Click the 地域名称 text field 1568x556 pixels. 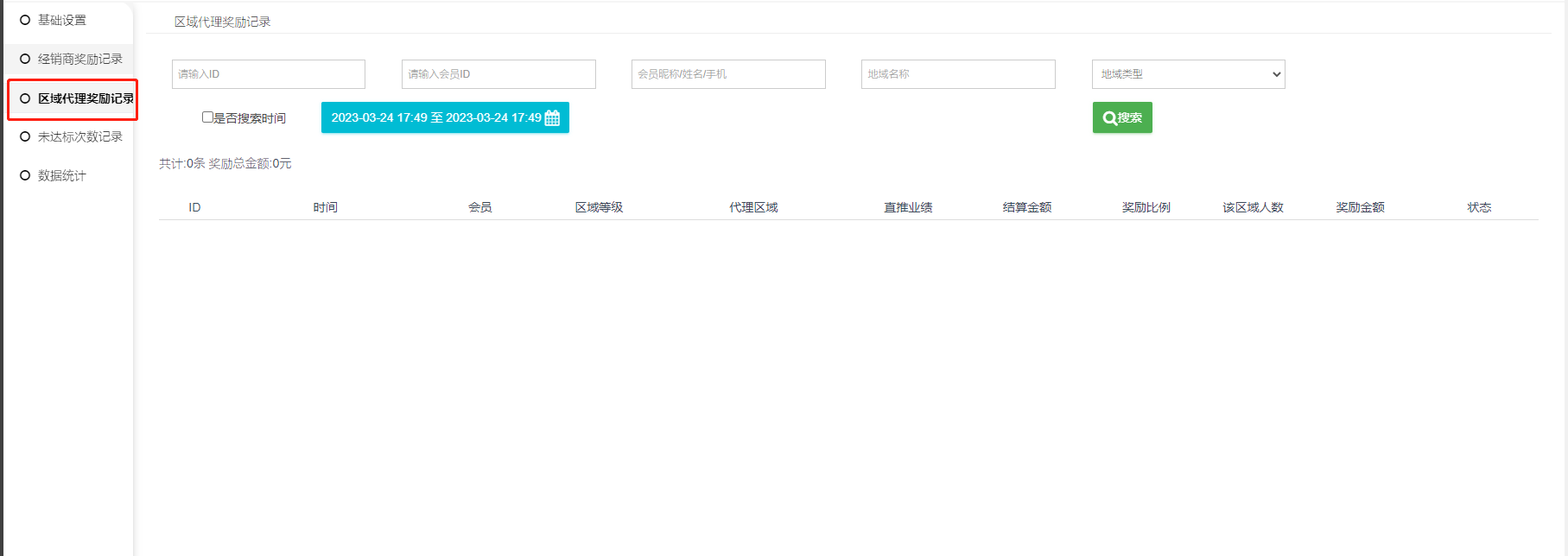(x=958, y=74)
